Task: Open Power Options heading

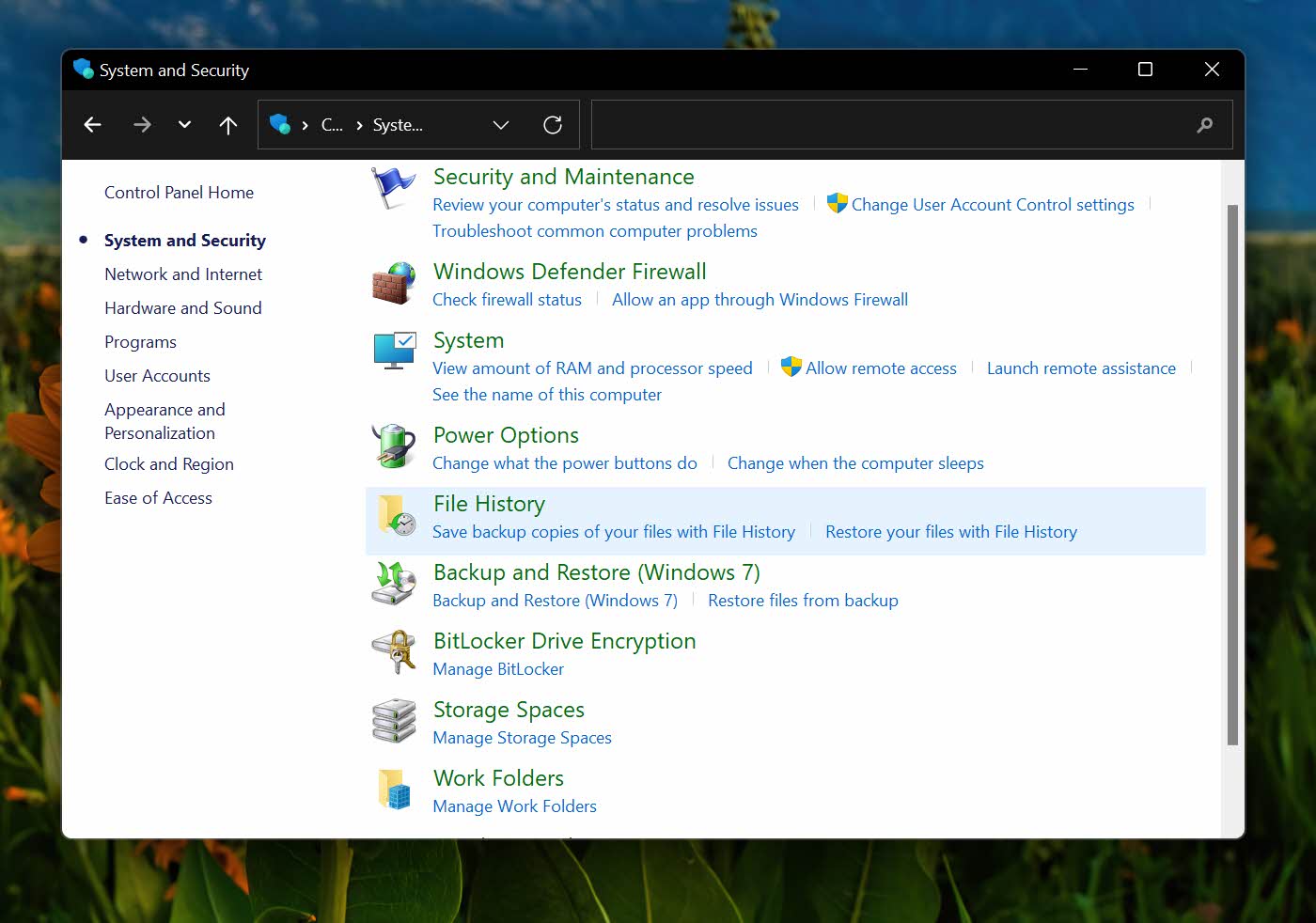Action: pos(506,435)
